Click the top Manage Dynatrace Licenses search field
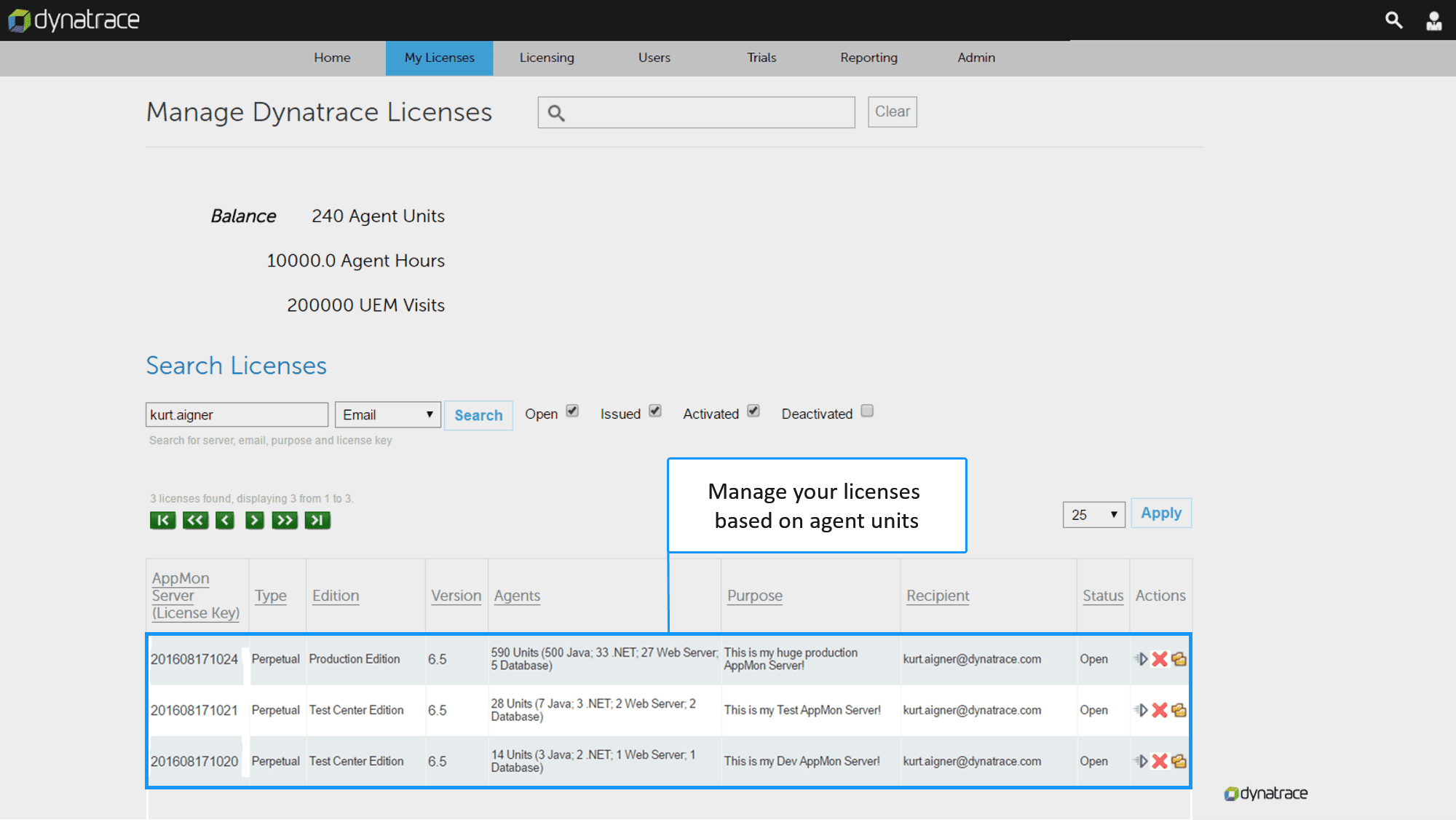Image resolution: width=1456 pixels, height=820 pixels. [x=696, y=113]
